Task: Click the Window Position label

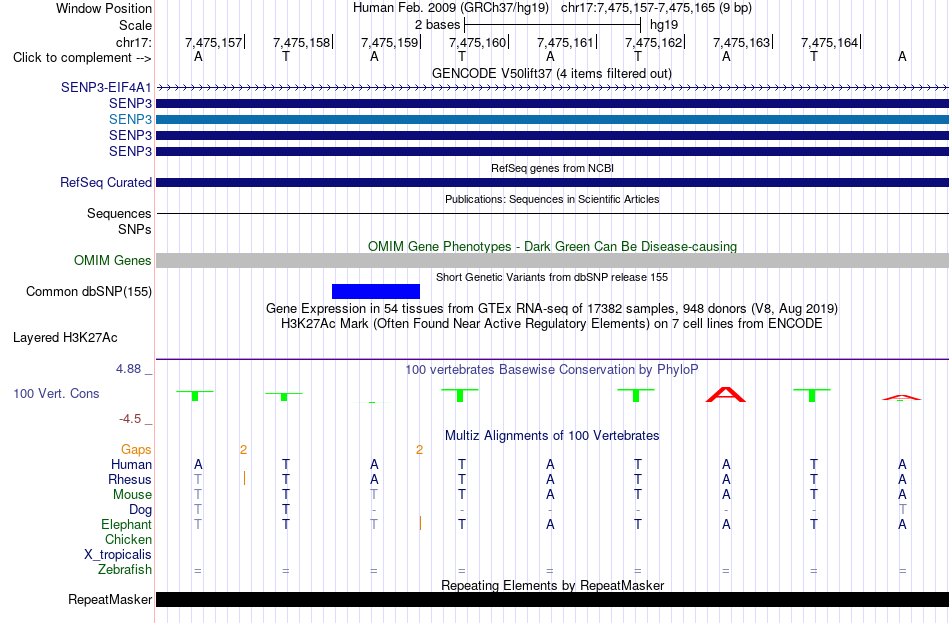Action: click(x=104, y=8)
